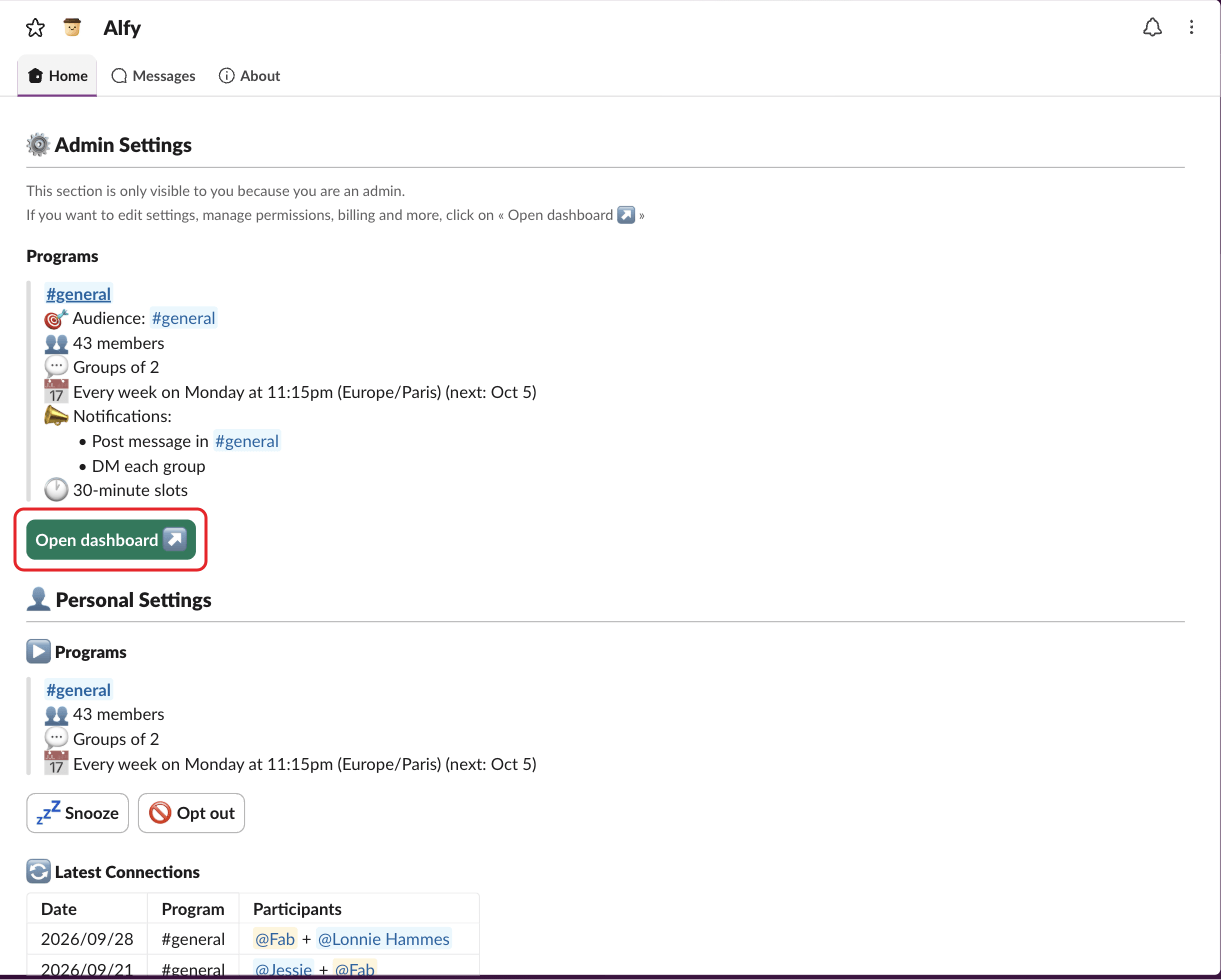The width and height of the screenshot is (1221, 980).
Task: Click the 30-minute slots text
Action: (130, 490)
